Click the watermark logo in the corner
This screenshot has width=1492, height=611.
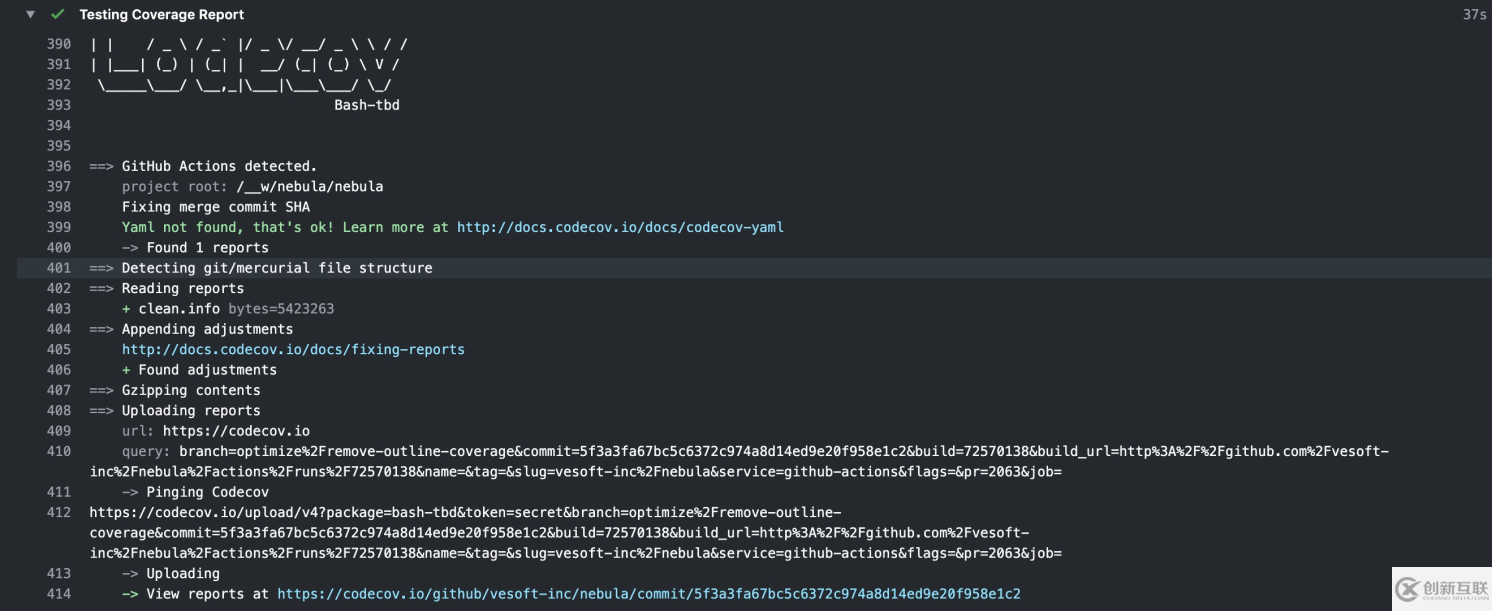coord(1439,589)
